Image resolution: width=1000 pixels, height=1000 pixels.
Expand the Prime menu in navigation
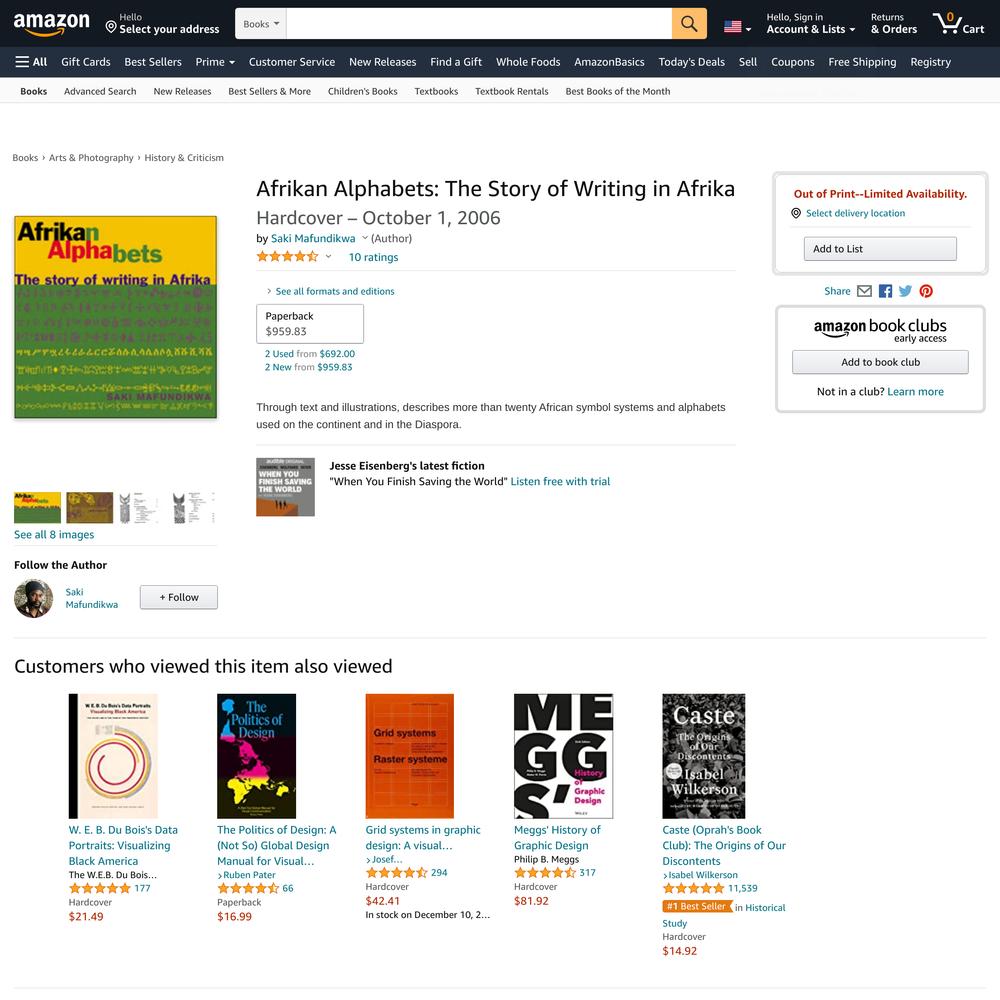point(215,62)
